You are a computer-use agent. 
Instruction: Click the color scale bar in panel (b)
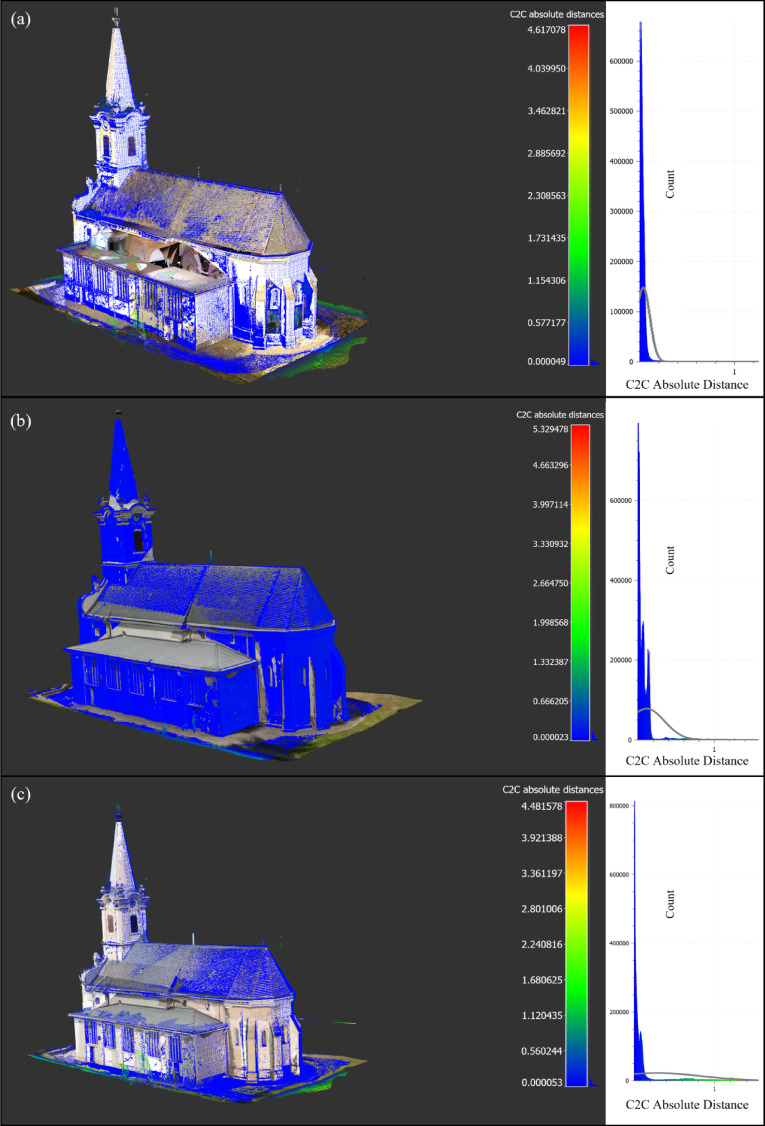coord(580,582)
